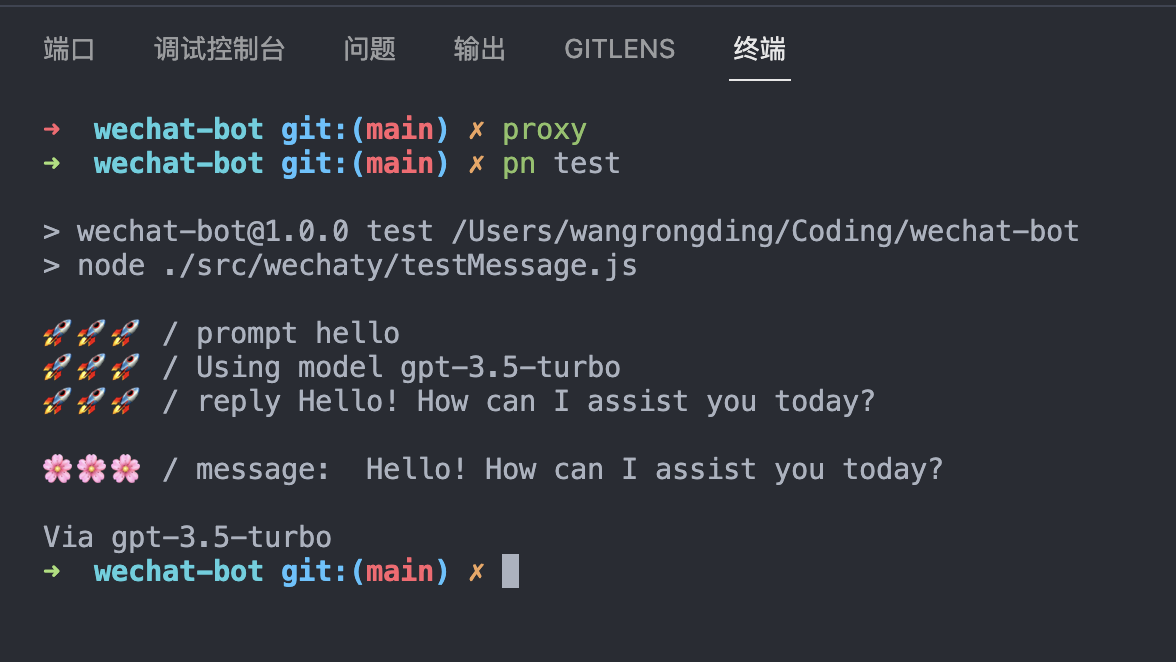The height and width of the screenshot is (662, 1176).
Task: Click the "proxy" command text
Action: (x=544, y=130)
